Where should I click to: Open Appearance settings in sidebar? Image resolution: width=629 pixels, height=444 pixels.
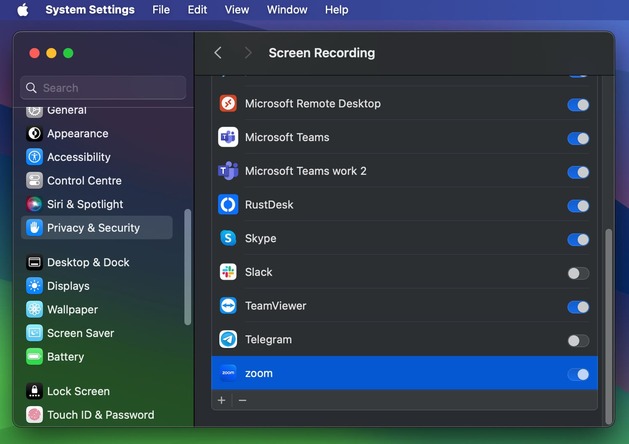point(97,134)
